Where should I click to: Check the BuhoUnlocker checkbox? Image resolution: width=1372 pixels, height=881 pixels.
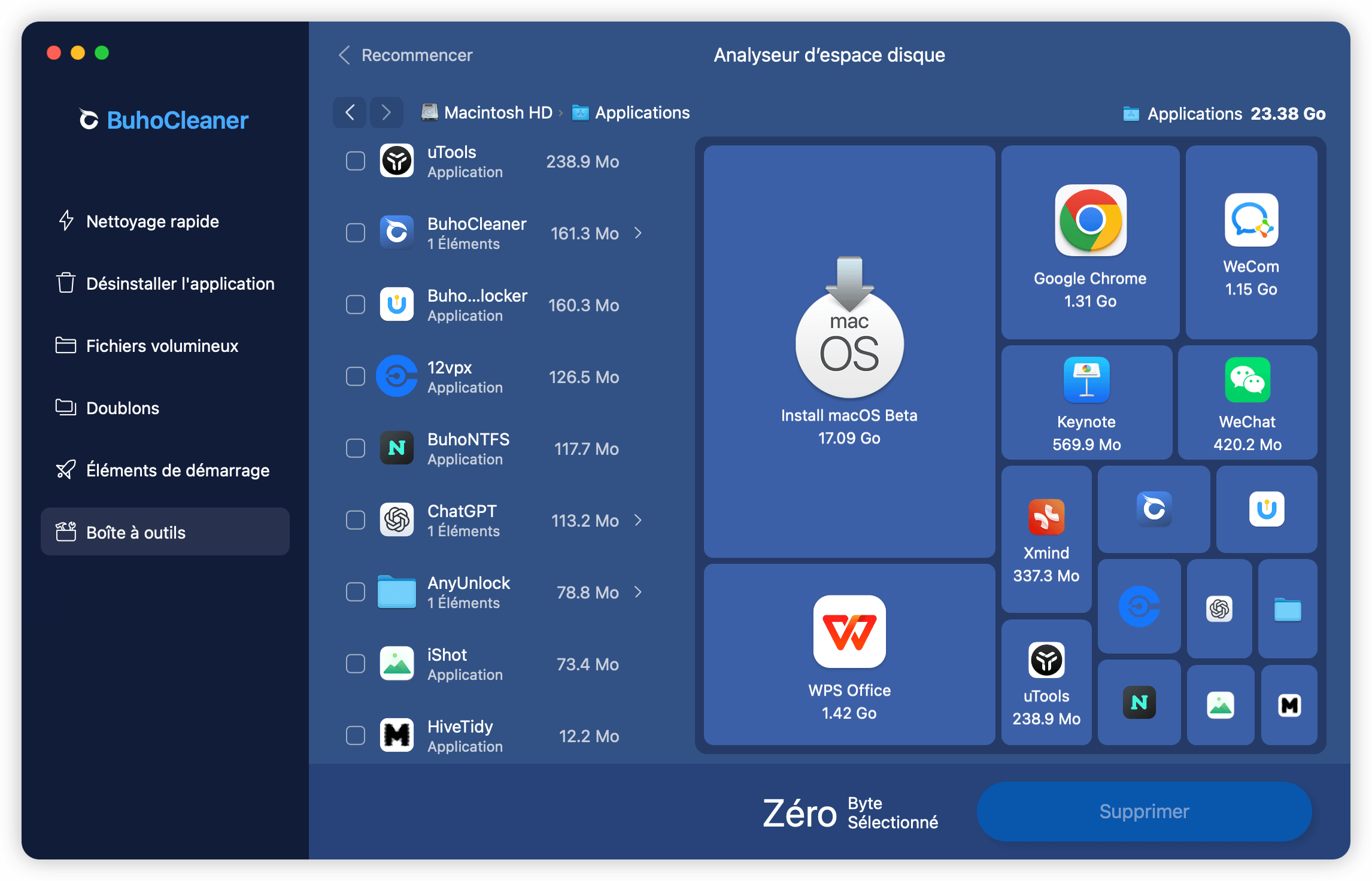(356, 305)
